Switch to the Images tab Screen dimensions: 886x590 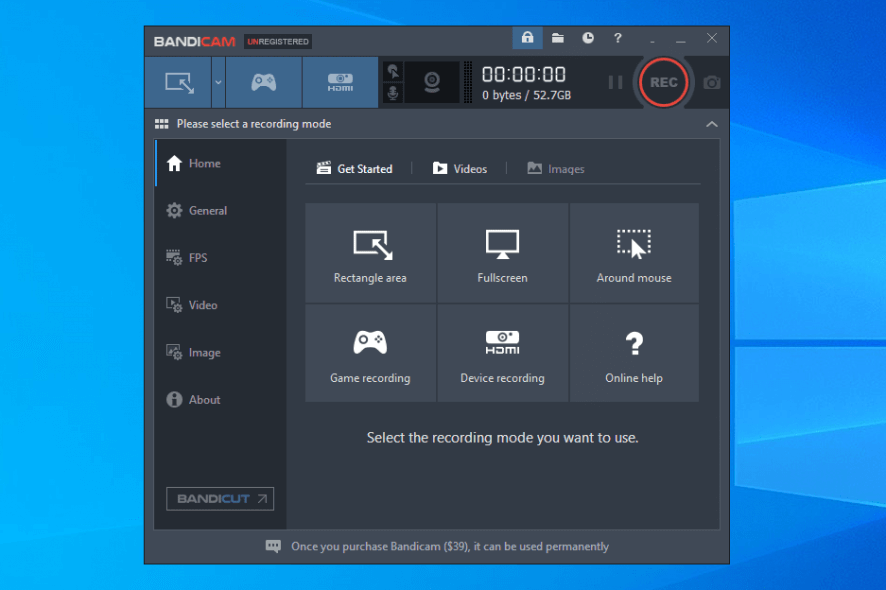pyautogui.click(x=556, y=168)
